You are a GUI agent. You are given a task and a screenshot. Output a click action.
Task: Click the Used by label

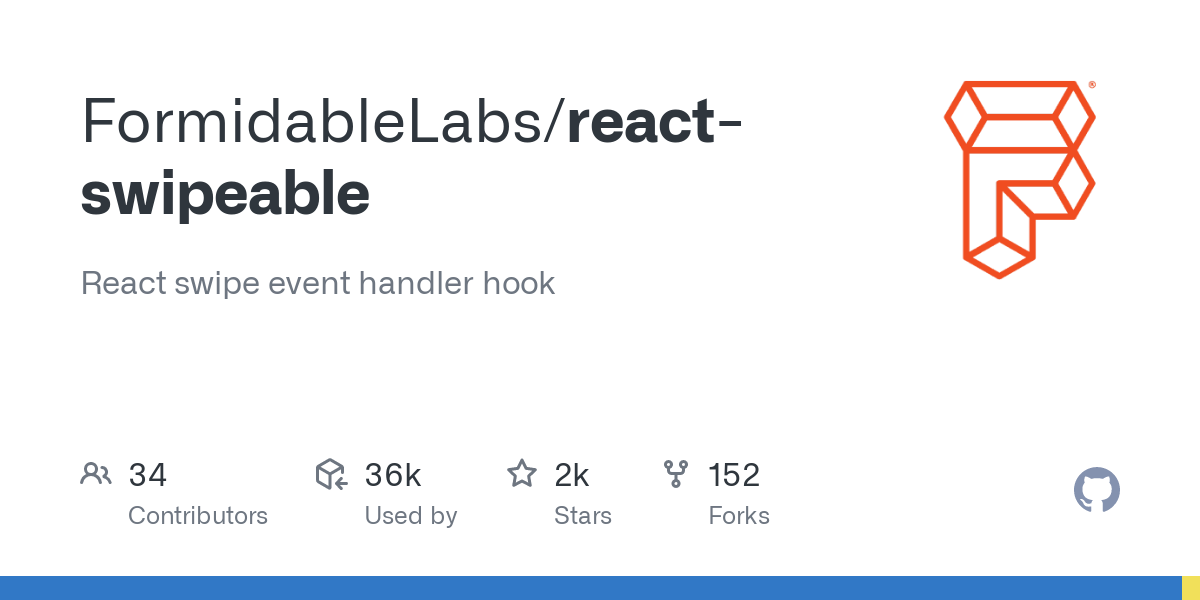pyautogui.click(x=411, y=516)
